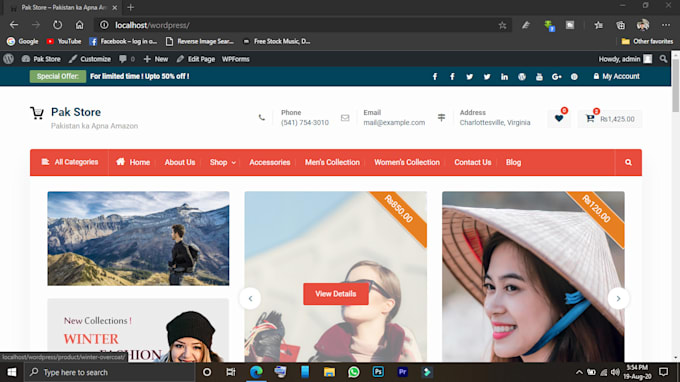Image resolution: width=680 pixels, height=382 pixels.
Task: Click the admin bar search magnifier
Action: 663,59
